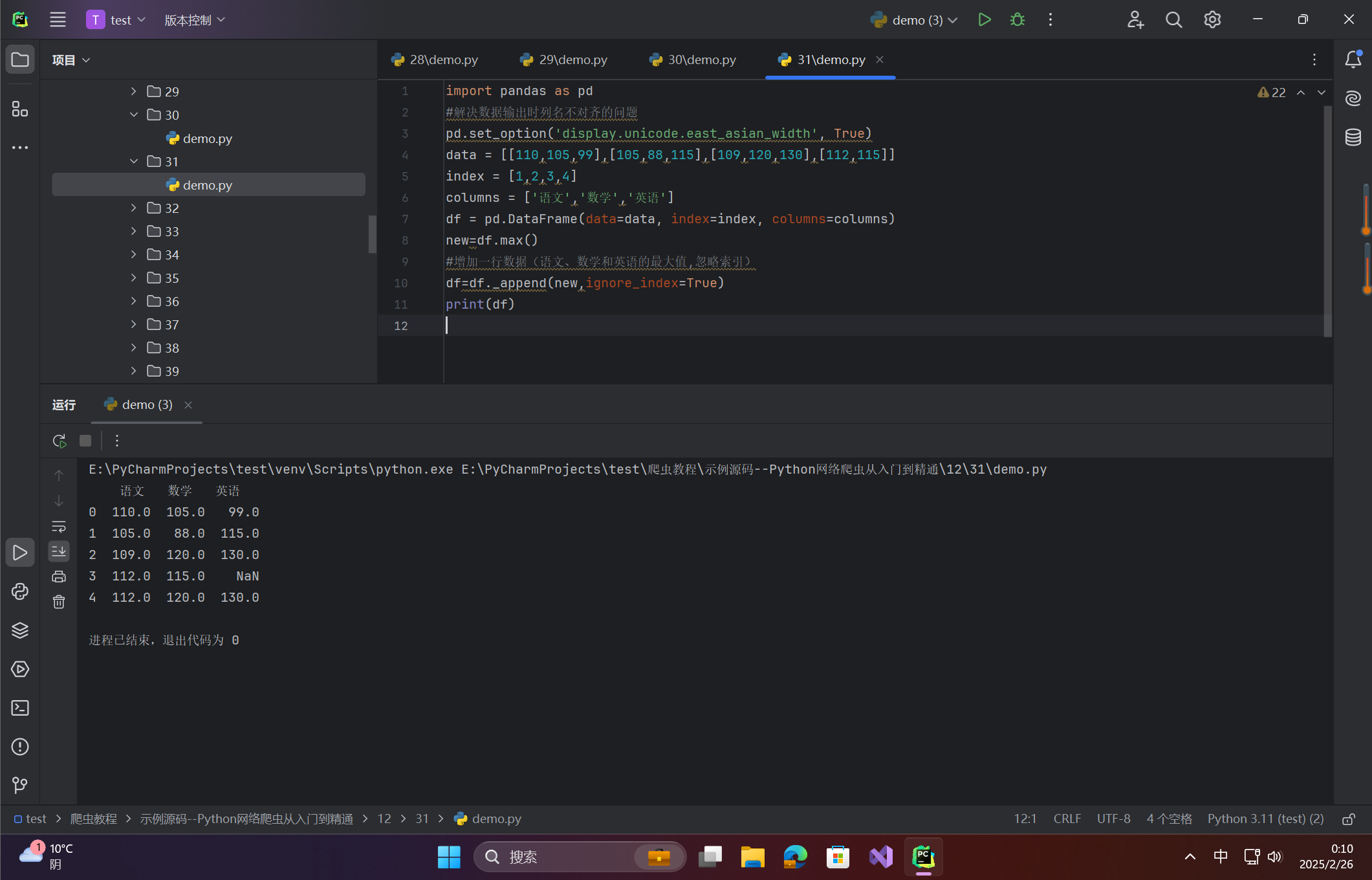
Task: Toggle read-only lock in status bar
Action: click(x=1348, y=819)
